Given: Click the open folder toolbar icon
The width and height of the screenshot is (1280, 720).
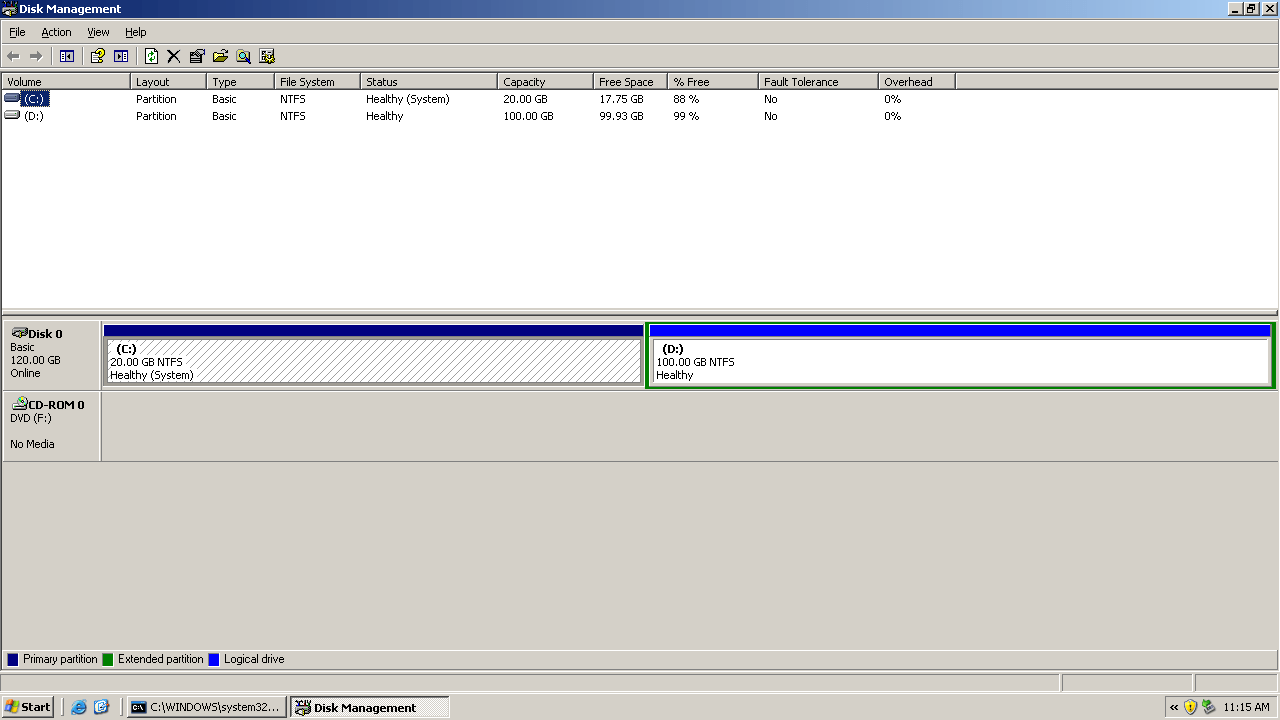Looking at the screenshot, I should (x=221, y=56).
